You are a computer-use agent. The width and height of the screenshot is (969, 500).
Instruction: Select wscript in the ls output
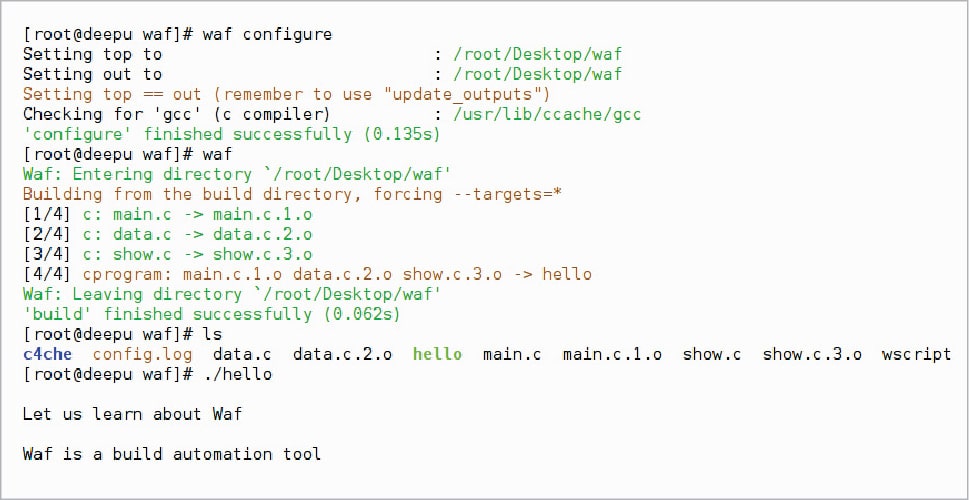(x=916, y=354)
